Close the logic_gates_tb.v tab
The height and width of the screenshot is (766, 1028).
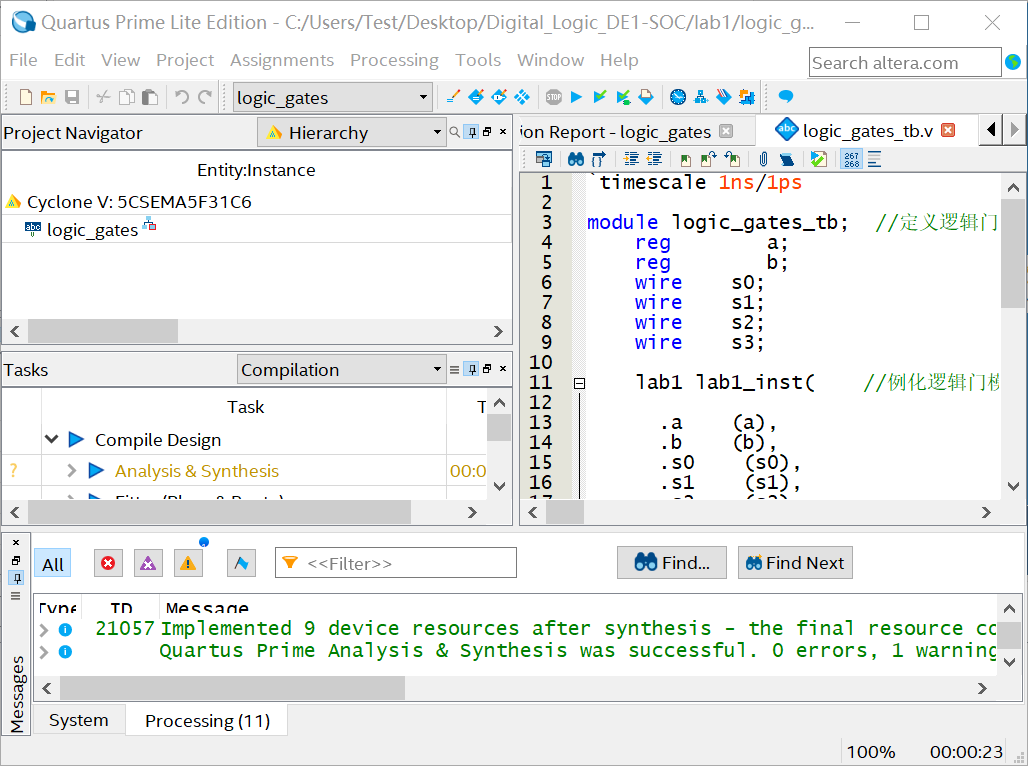(x=948, y=130)
